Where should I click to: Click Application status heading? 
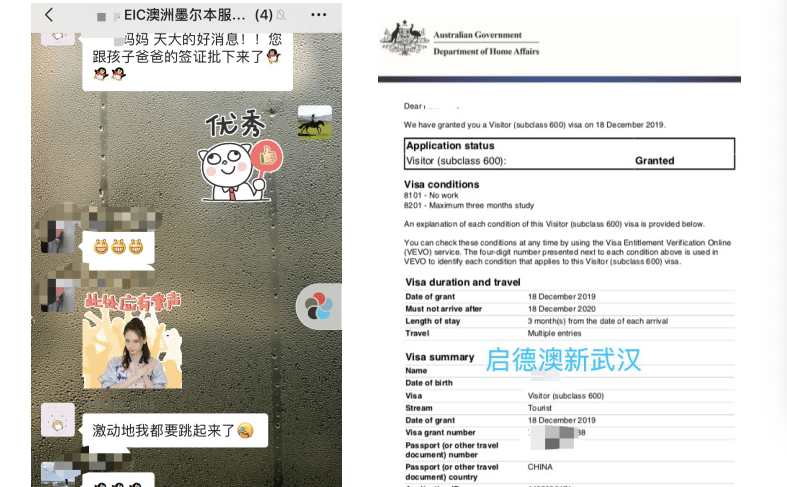(450, 146)
